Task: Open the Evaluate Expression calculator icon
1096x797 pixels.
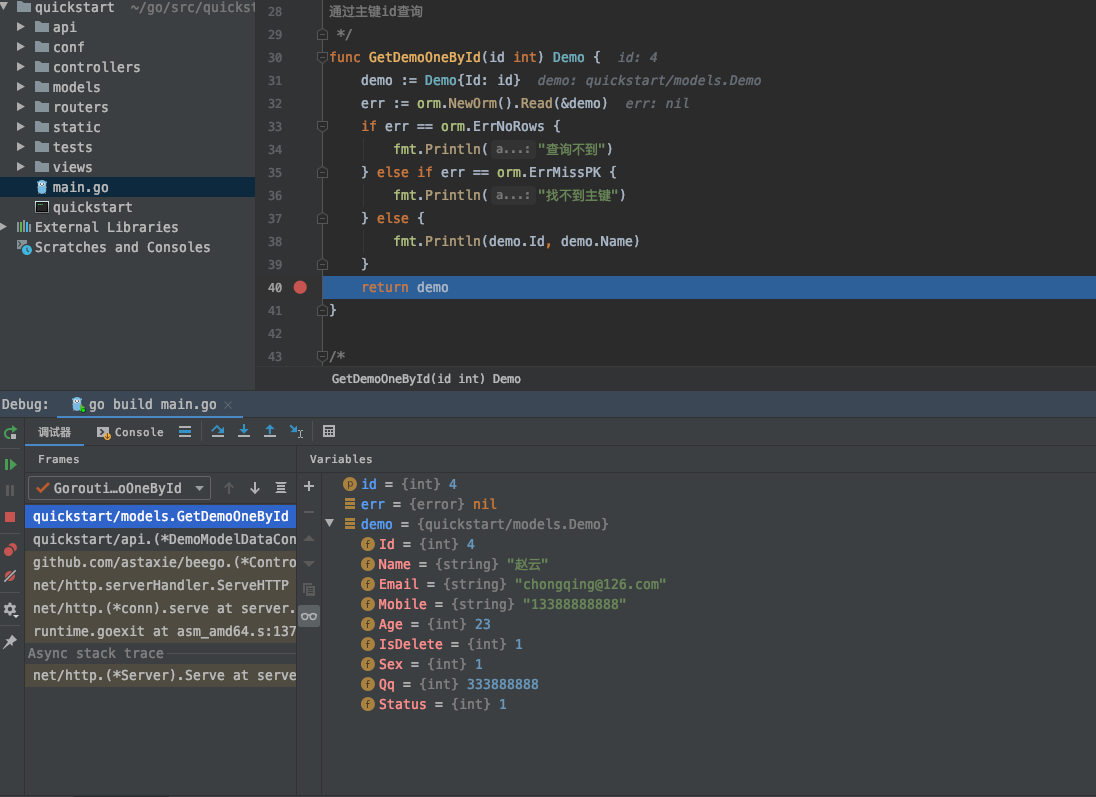Action: (x=329, y=431)
